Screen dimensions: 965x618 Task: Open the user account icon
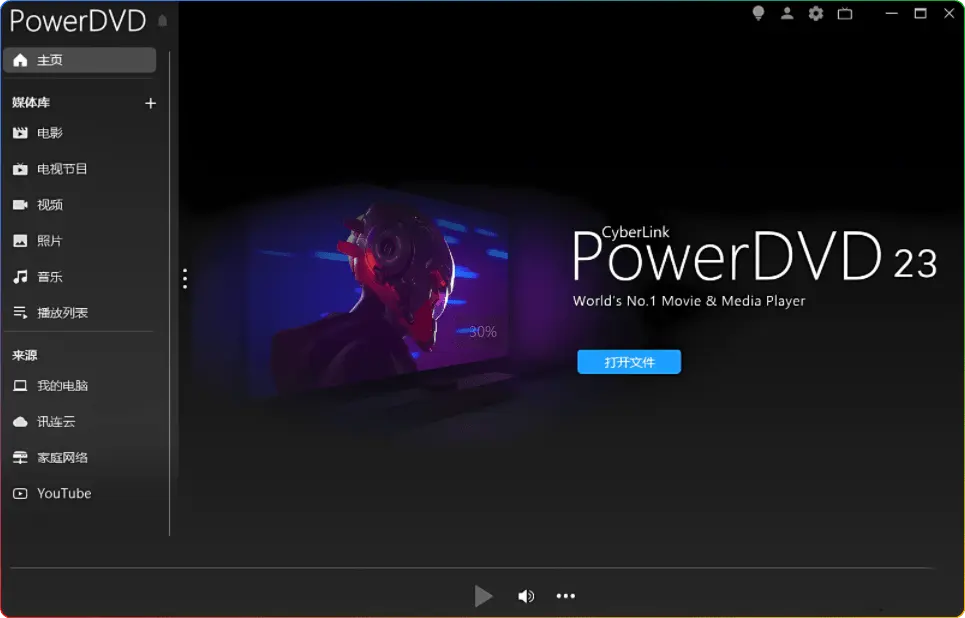tap(787, 14)
